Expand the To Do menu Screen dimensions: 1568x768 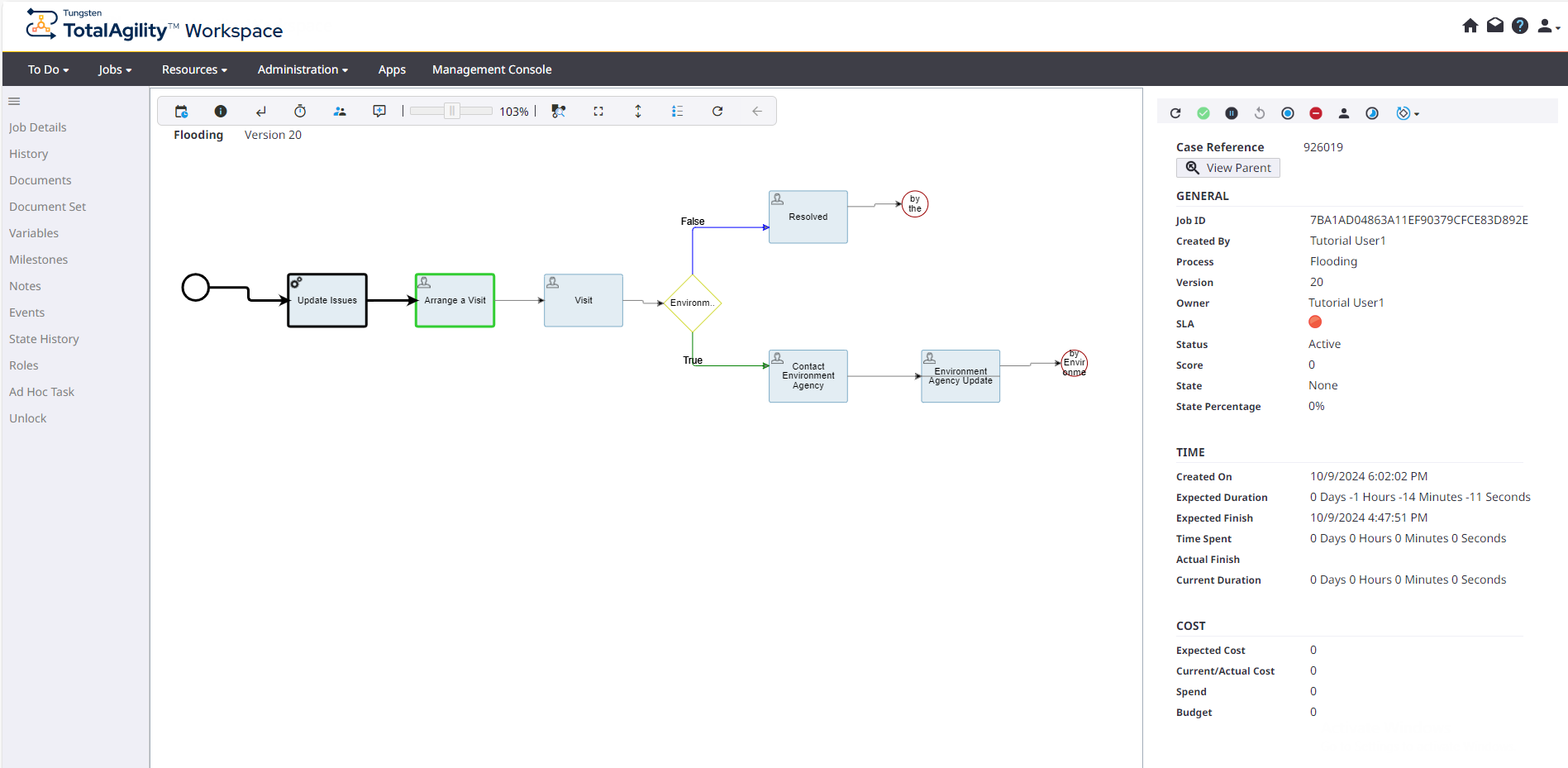tap(49, 69)
